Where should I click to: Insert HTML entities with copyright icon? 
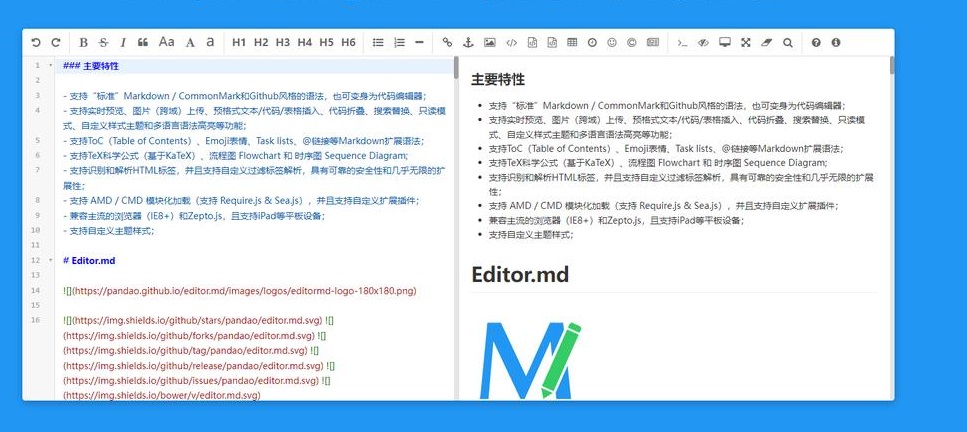(632, 43)
